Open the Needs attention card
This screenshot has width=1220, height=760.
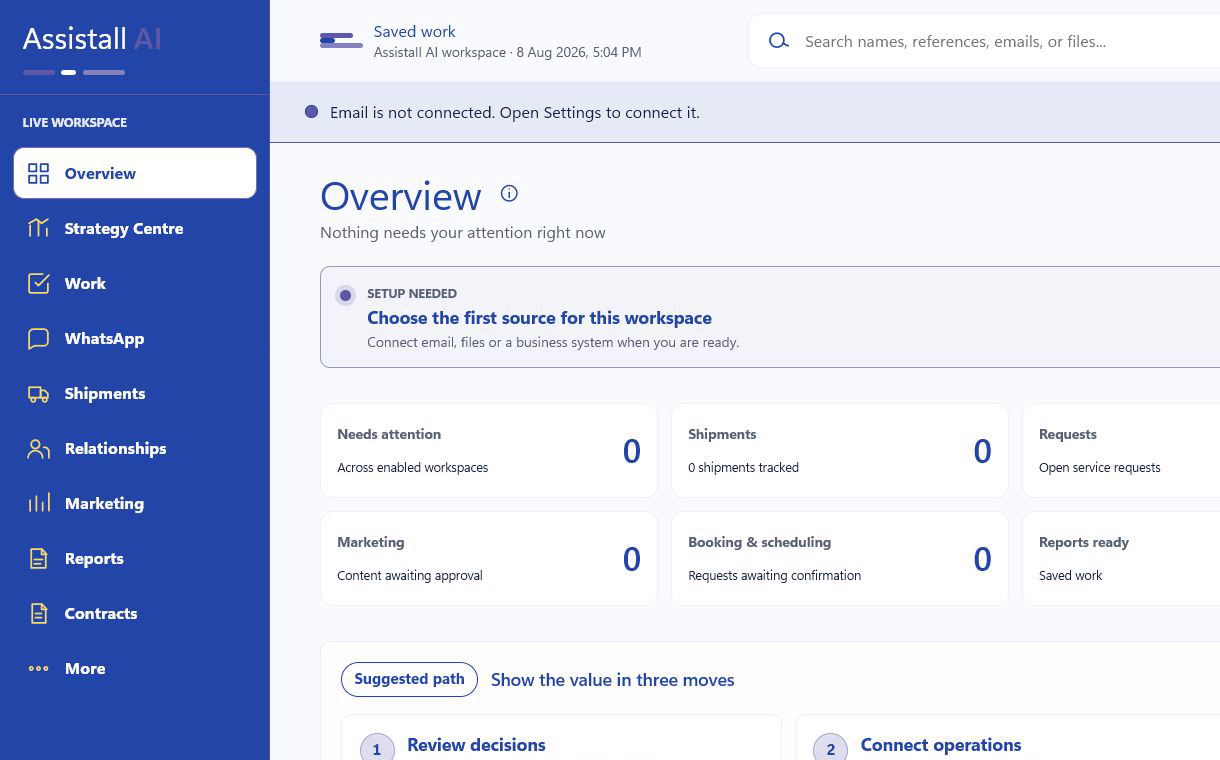[489, 450]
